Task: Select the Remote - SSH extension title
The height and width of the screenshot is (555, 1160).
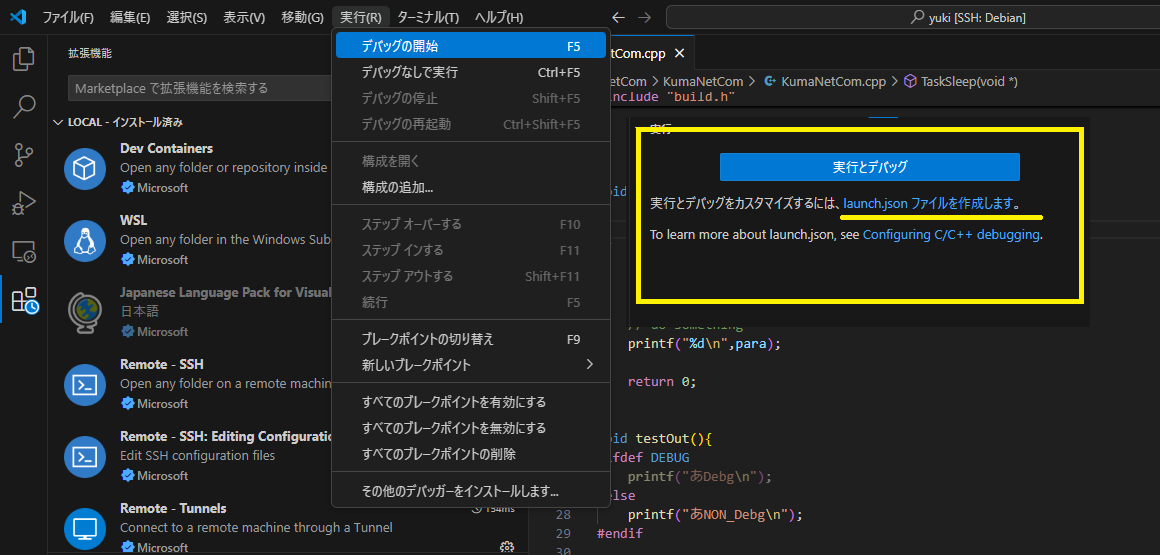Action: (161, 364)
